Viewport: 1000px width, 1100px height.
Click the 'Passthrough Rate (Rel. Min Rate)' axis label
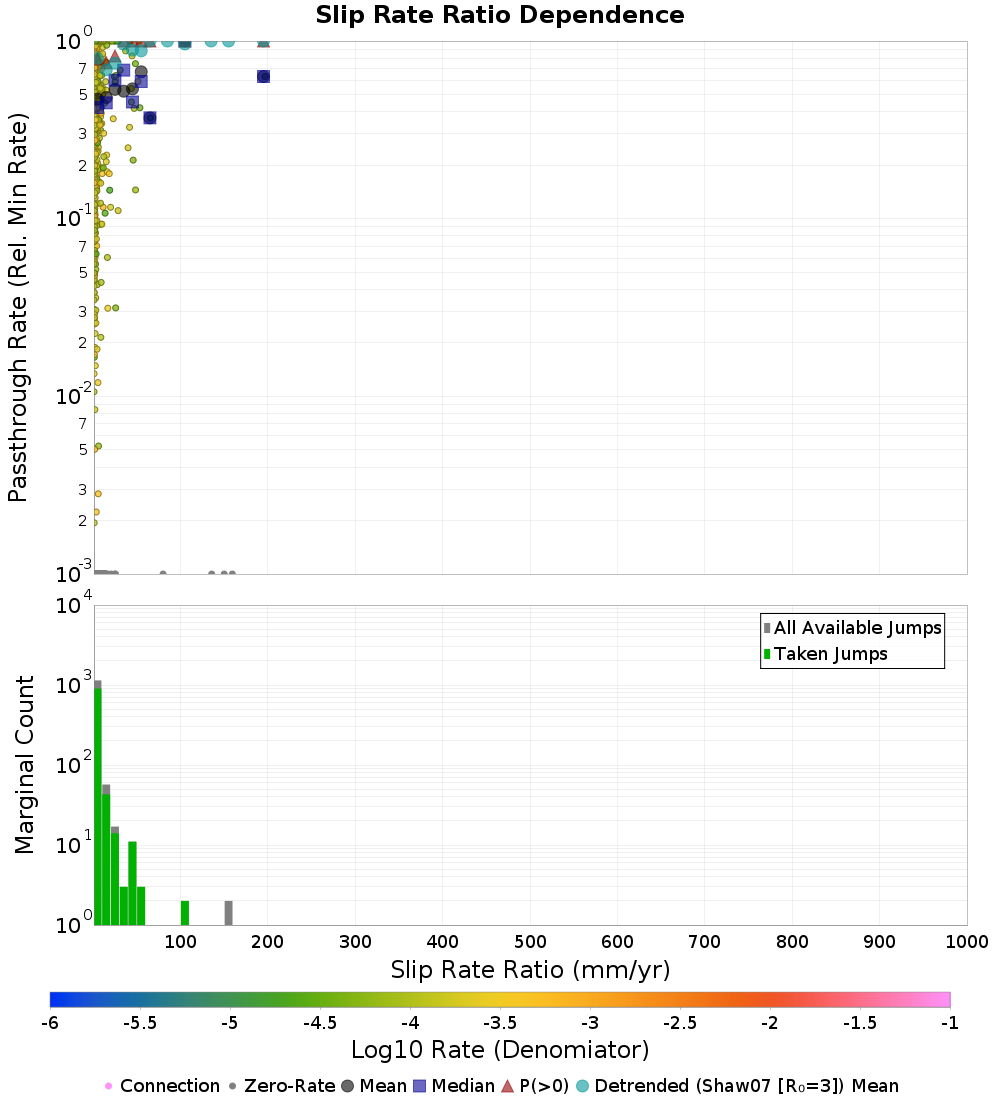18,307
